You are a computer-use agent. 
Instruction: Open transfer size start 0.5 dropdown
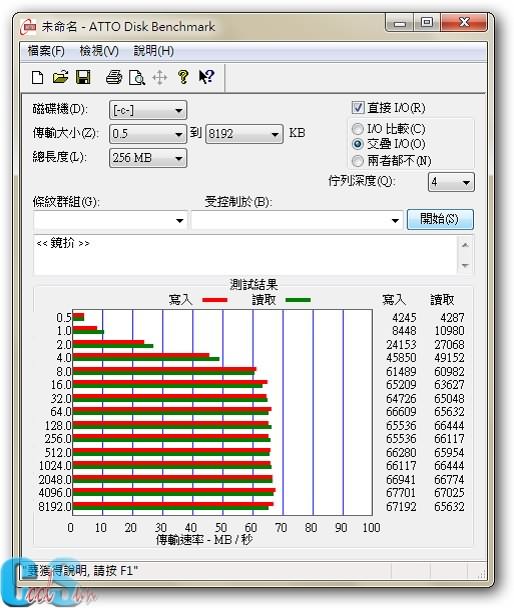pyautogui.click(x=148, y=134)
